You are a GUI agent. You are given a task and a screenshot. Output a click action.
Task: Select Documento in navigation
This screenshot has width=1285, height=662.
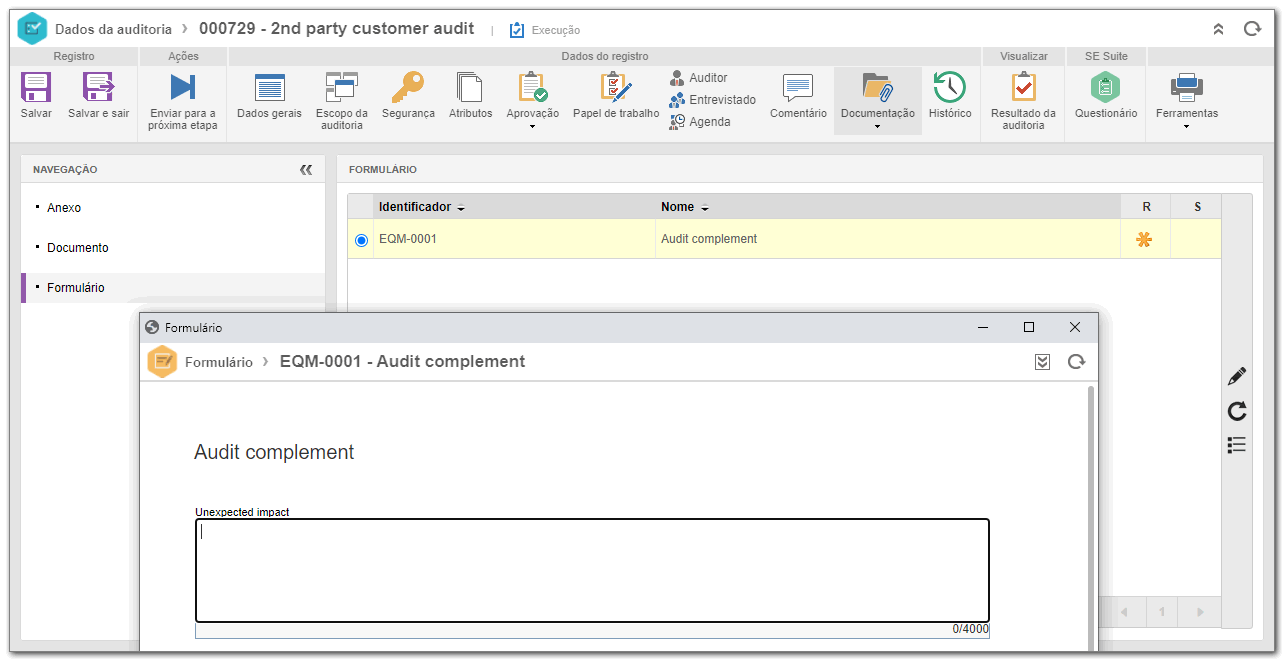[x=78, y=248]
